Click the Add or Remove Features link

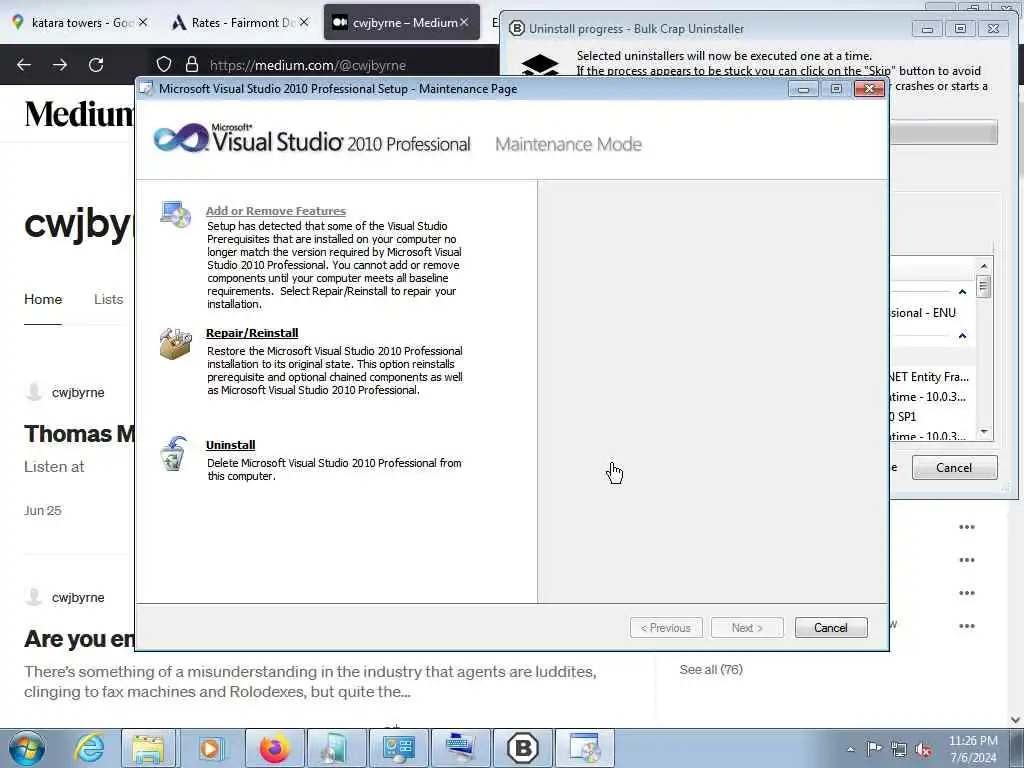click(276, 211)
